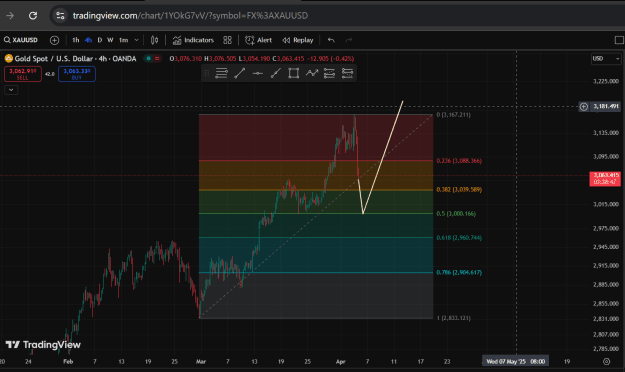The width and height of the screenshot is (625, 372).
Task: Click the Apr label on time axis
Action: pos(340,362)
